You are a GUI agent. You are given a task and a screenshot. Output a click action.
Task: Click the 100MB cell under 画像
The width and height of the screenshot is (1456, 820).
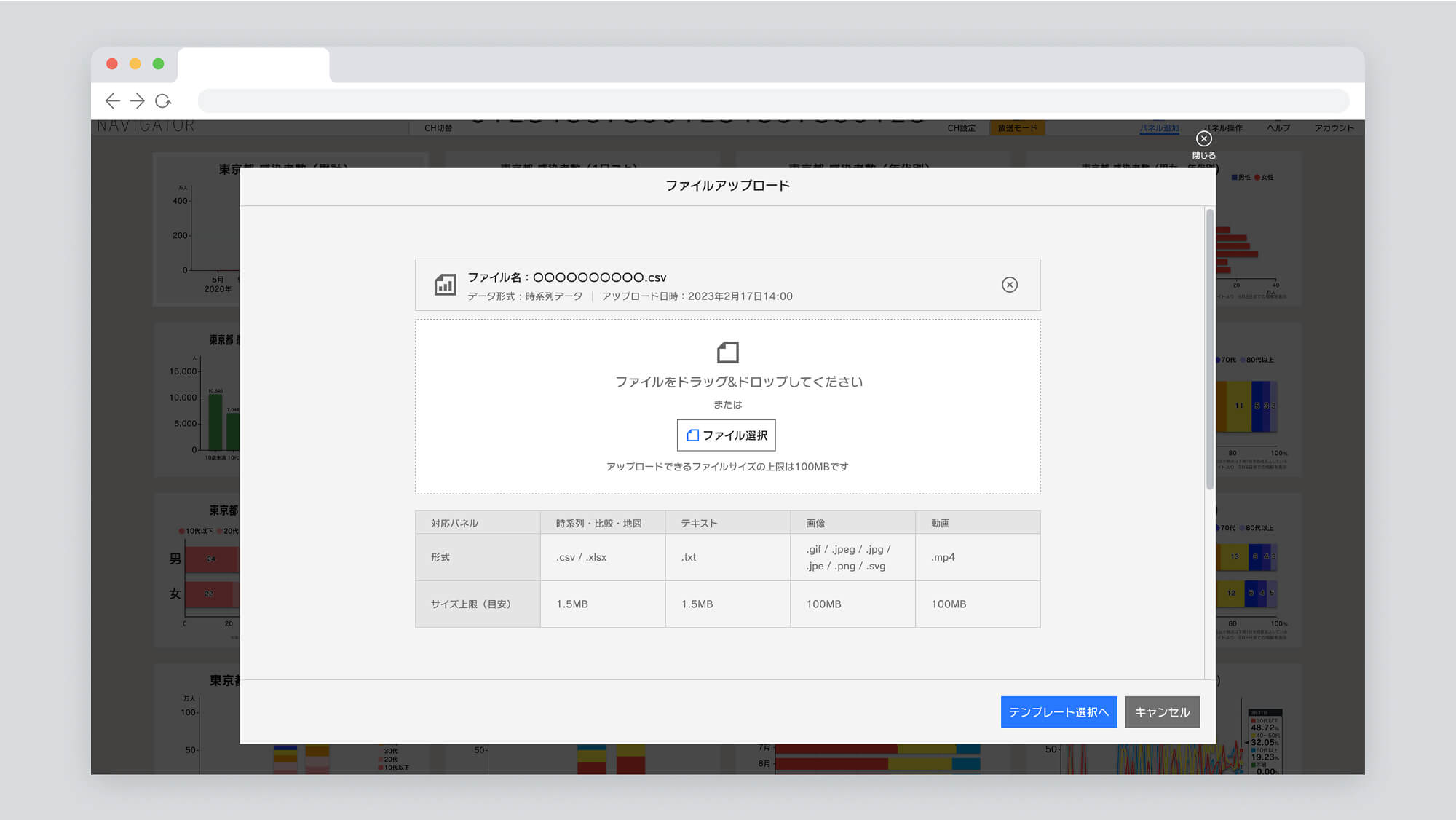coord(852,604)
